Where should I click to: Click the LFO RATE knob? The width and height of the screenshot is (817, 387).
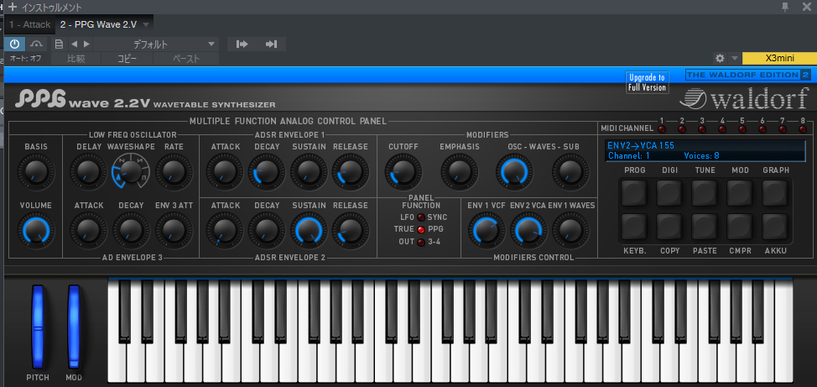[174, 171]
